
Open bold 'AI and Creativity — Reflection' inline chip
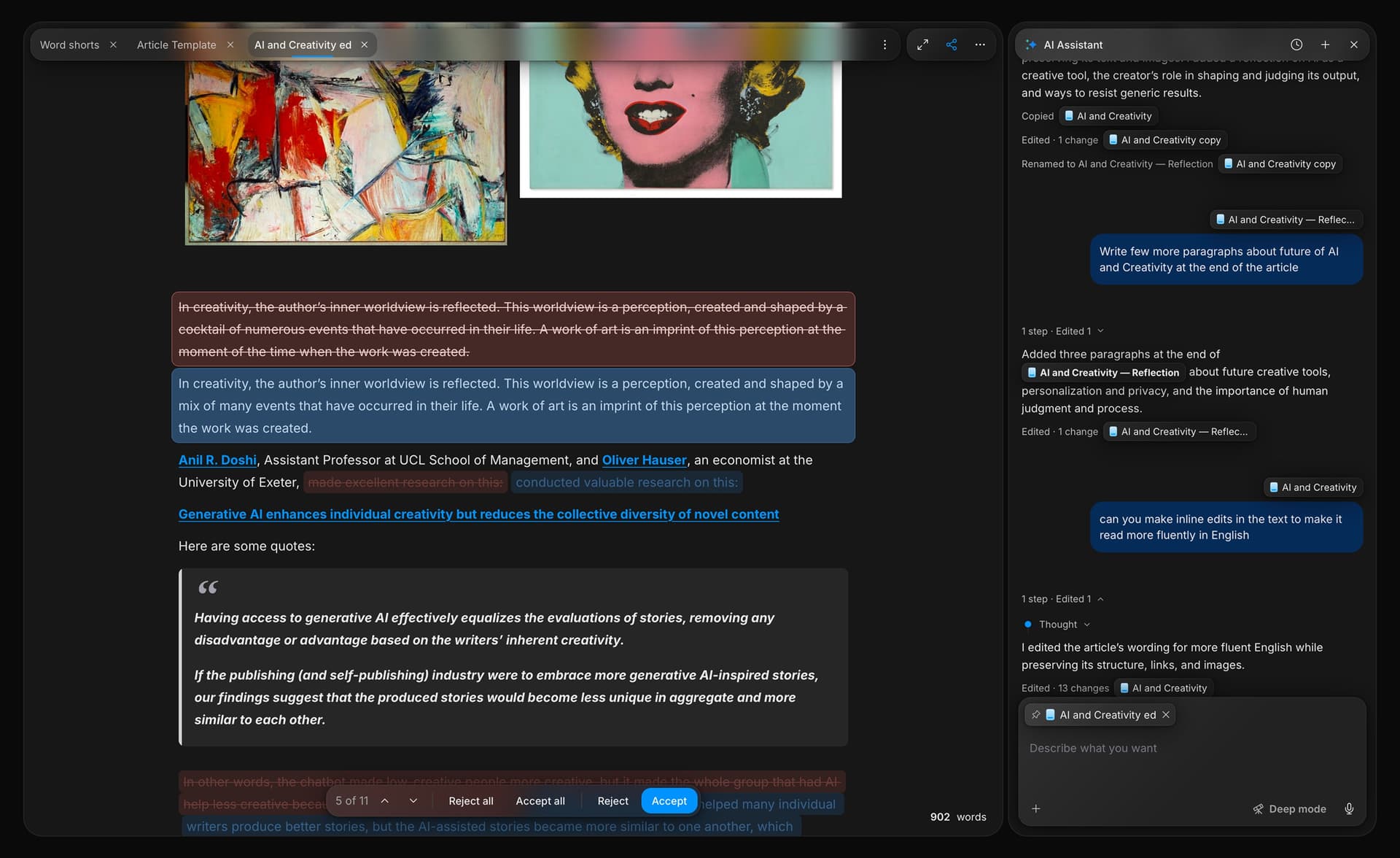[1102, 372]
